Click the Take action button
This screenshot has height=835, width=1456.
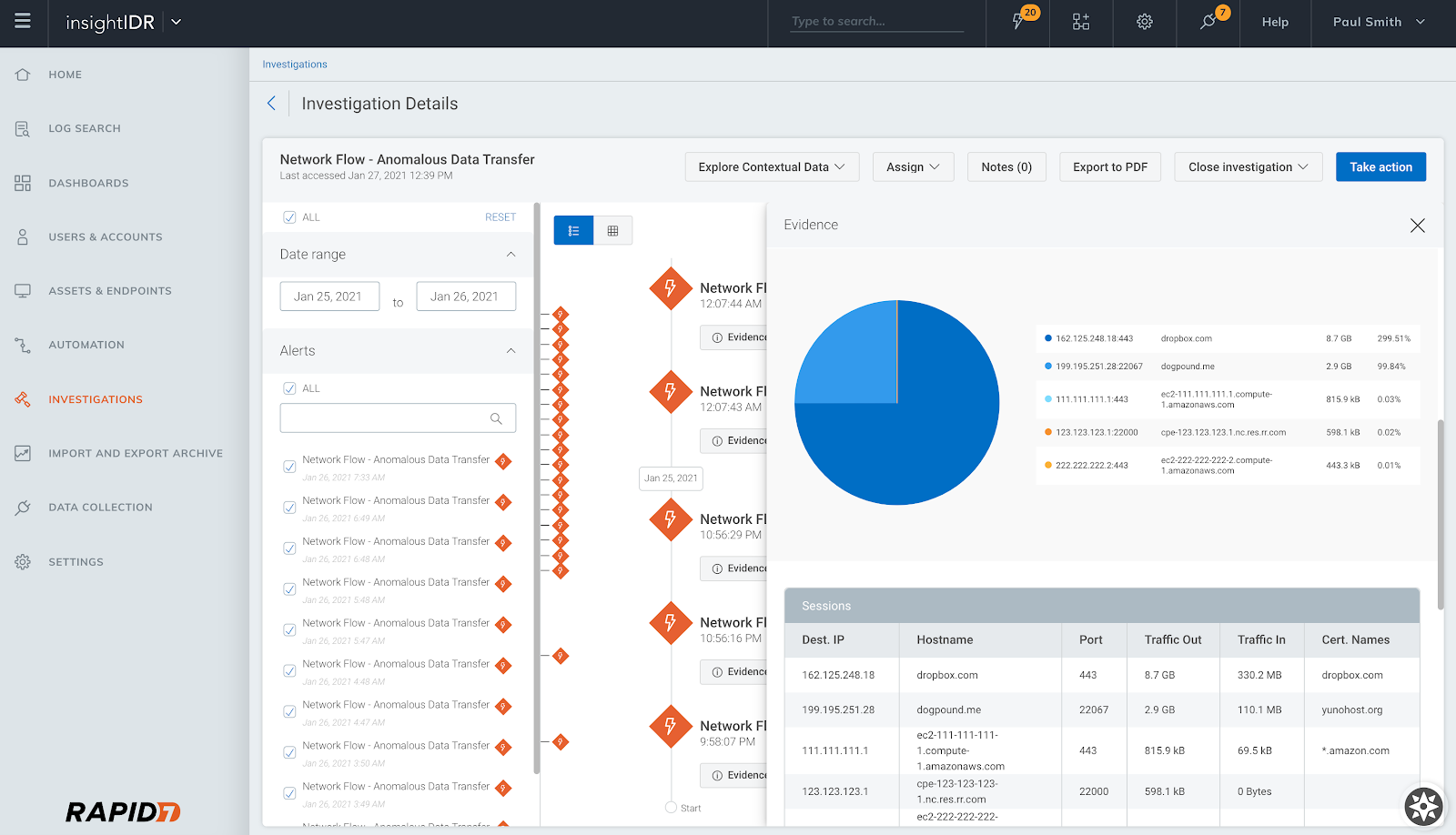click(1380, 167)
